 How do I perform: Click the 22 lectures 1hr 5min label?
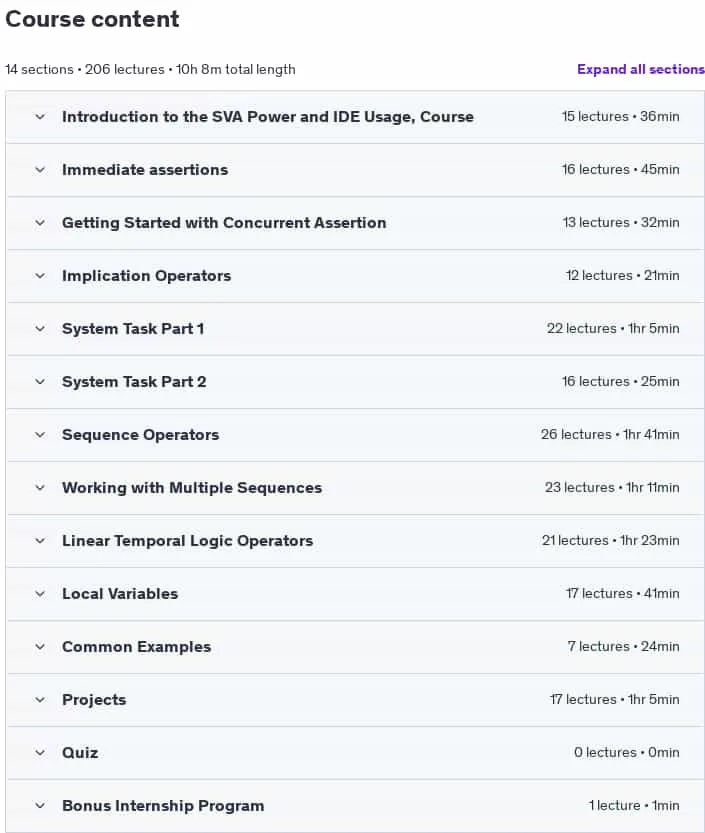pyautogui.click(x=613, y=329)
